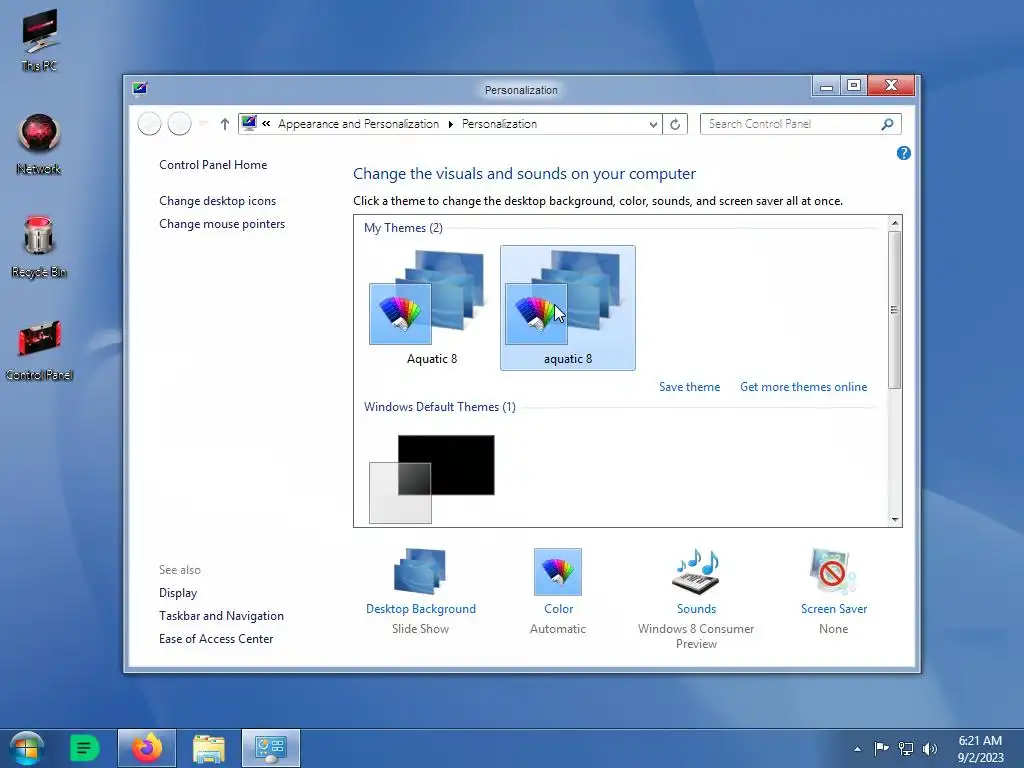
Task: Open Firefox from the taskbar
Action: pyautogui.click(x=147, y=748)
